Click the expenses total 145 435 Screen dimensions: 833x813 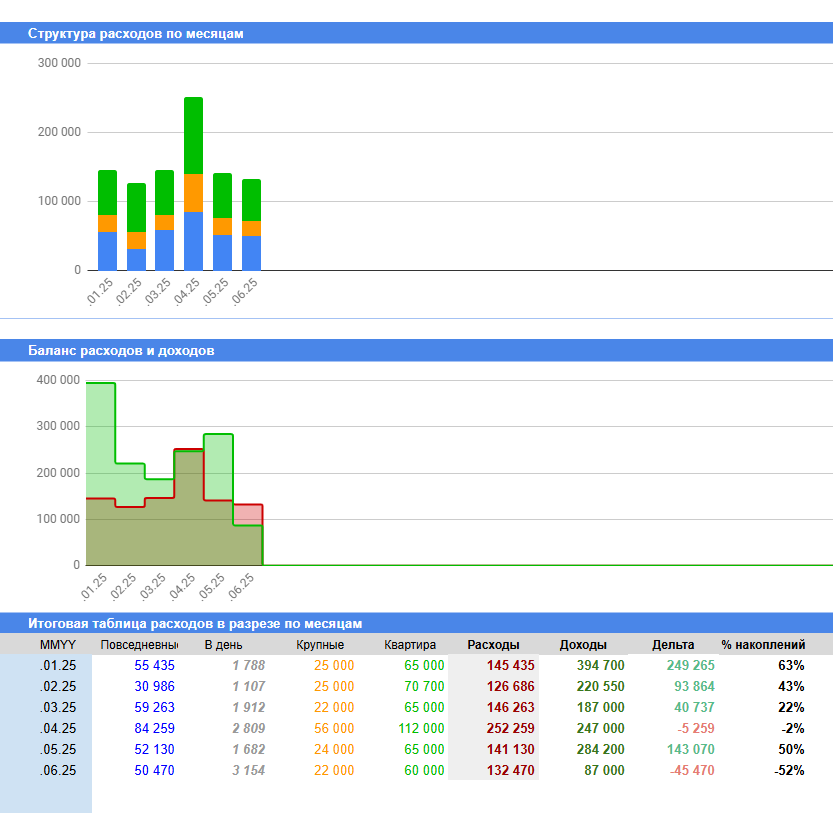point(511,665)
